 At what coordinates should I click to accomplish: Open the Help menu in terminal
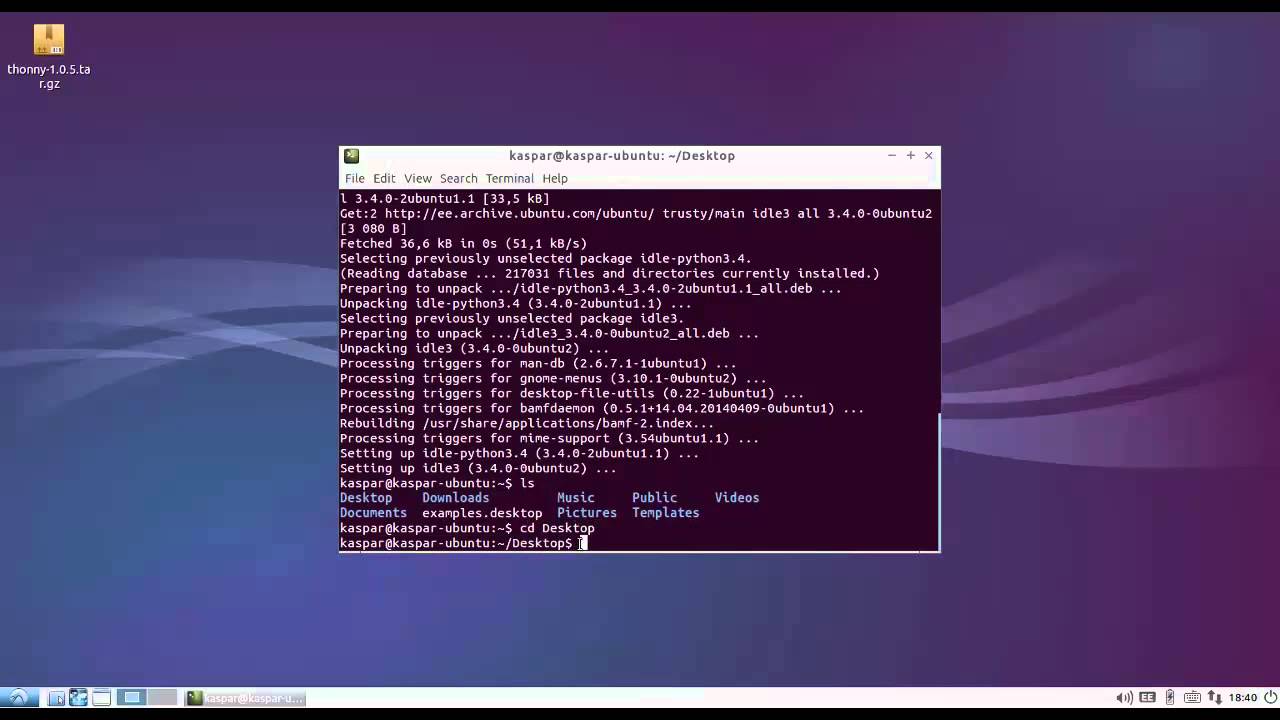(555, 178)
